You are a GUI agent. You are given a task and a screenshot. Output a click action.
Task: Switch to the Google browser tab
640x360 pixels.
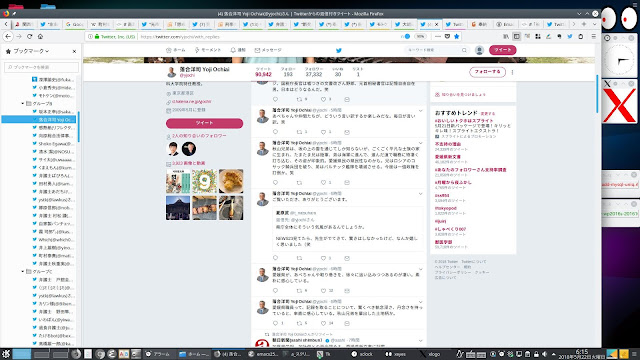pyautogui.click(x=74, y=24)
